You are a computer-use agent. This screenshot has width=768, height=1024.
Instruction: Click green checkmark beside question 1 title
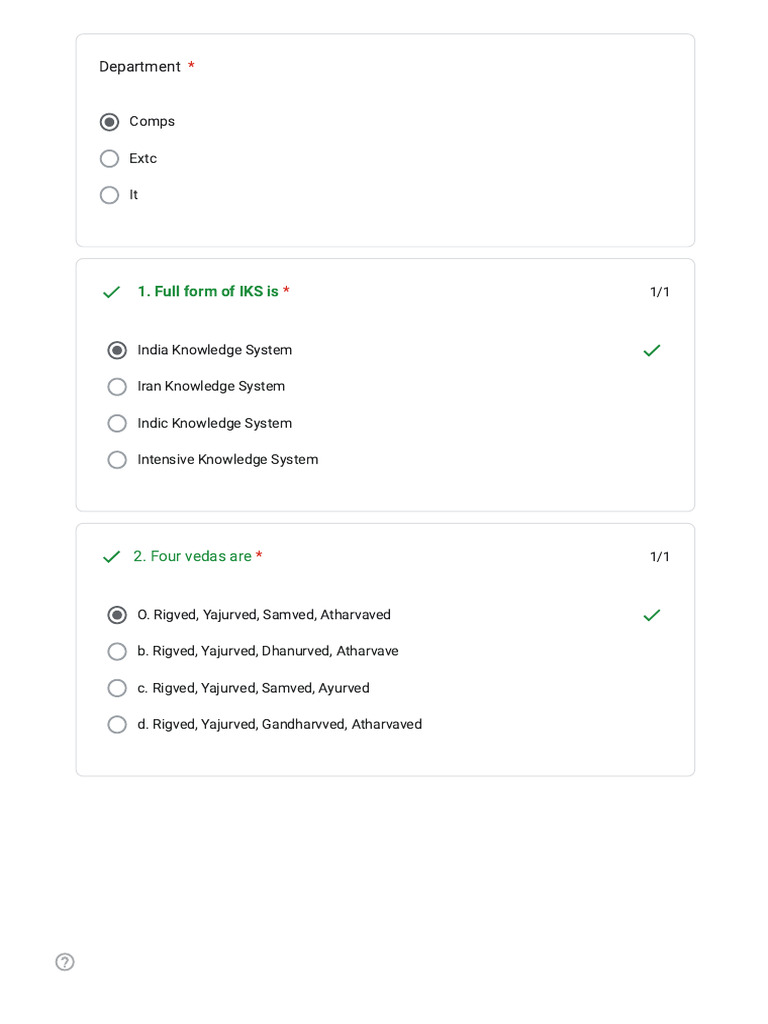click(111, 292)
